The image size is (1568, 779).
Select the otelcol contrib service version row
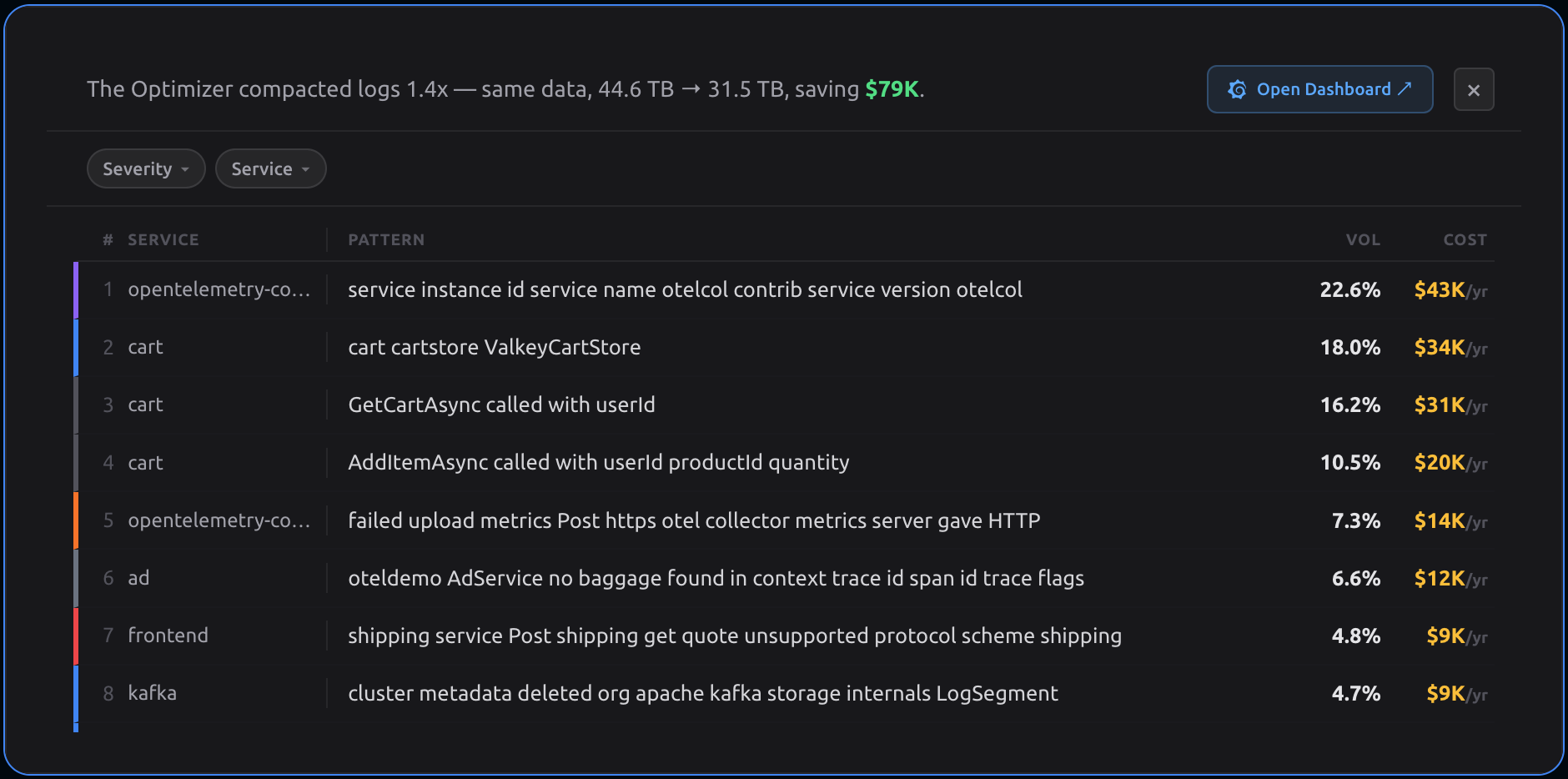pyautogui.click(x=684, y=289)
